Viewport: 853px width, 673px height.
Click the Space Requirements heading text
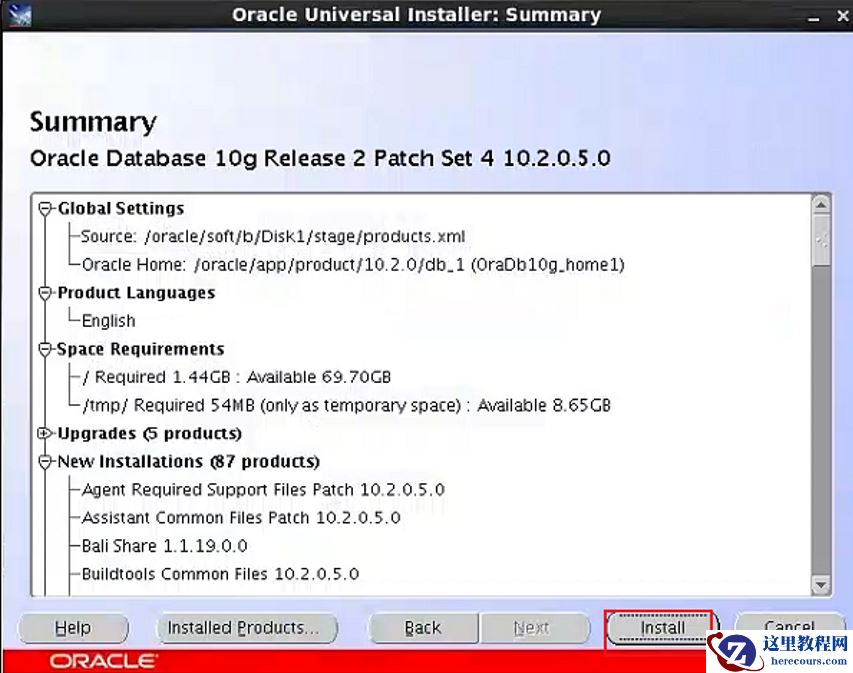point(140,349)
